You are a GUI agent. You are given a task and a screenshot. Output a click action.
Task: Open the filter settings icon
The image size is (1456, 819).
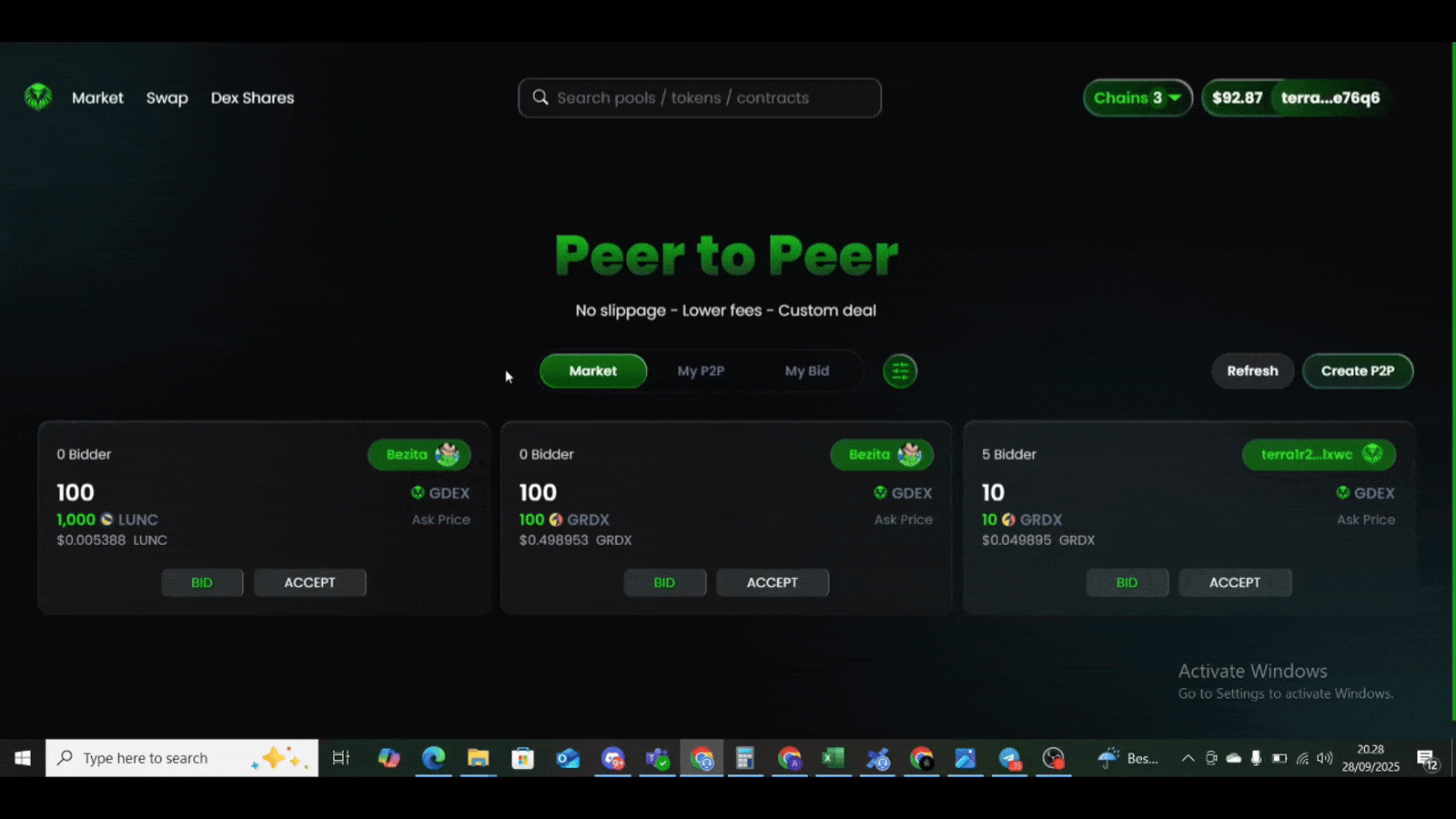(x=899, y=371)
